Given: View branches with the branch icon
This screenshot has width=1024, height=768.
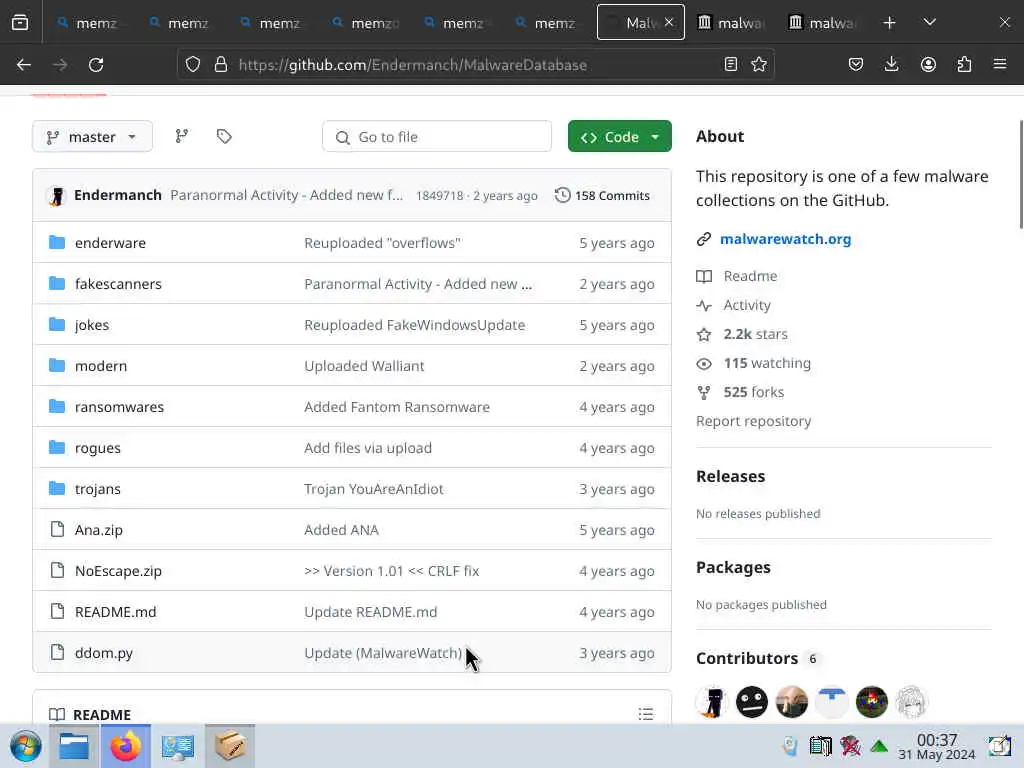Looking at the screenshot, I should pyautogui.click(x=182, y=136).
